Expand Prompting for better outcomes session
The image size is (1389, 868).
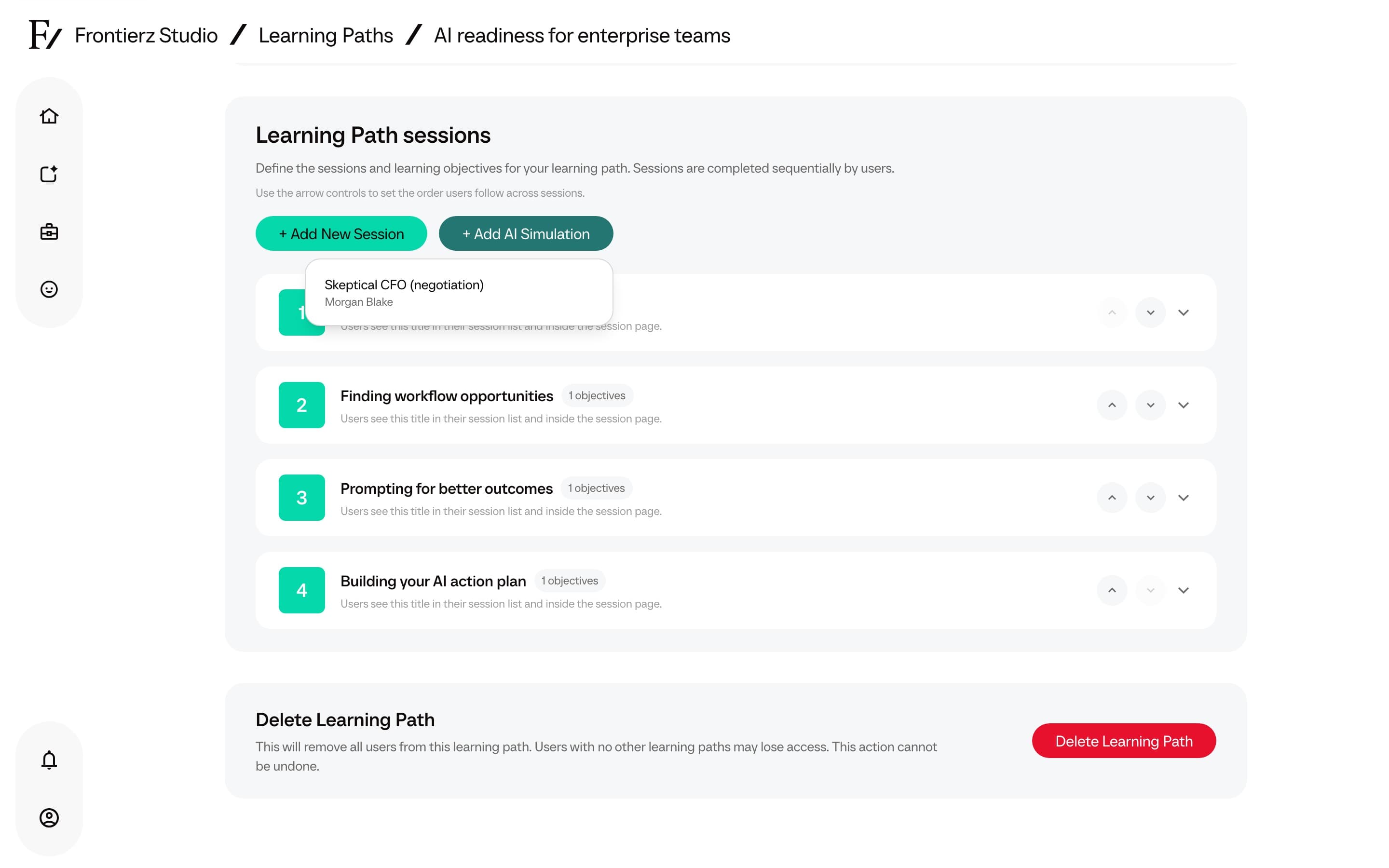point(1184,498)
